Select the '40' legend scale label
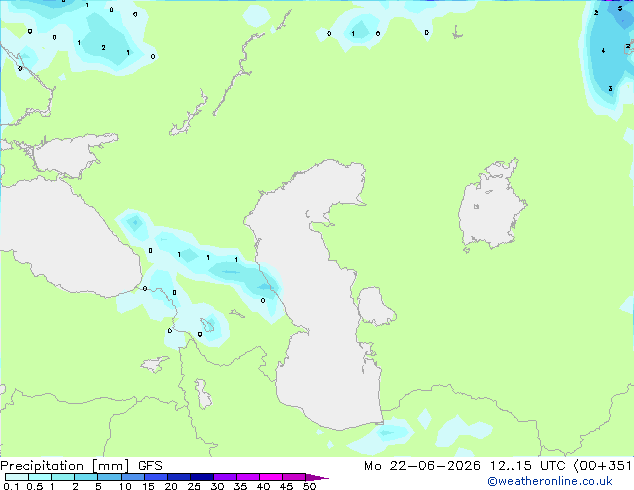634x490 pixels. (263, 486)
